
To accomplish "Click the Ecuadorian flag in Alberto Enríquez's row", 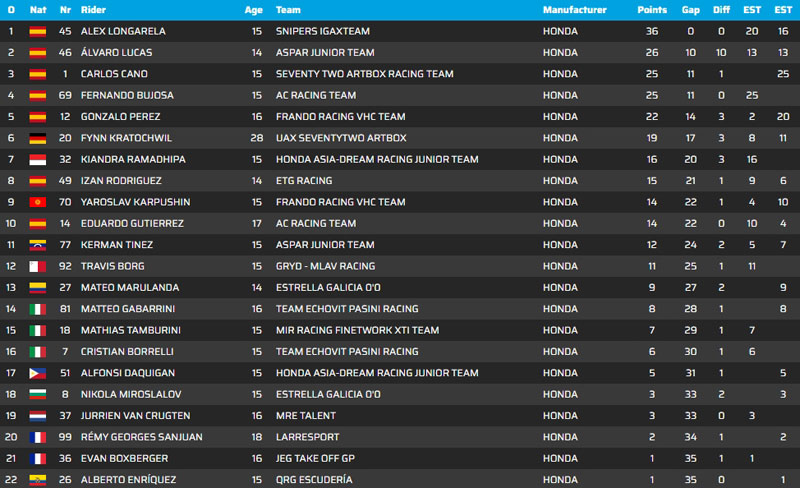I will [38, 479].
